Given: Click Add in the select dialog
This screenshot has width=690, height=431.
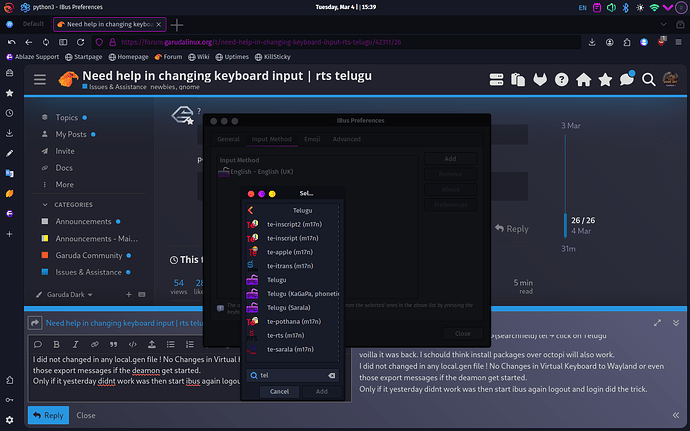Looking at the screenshot, I should 322,391.
